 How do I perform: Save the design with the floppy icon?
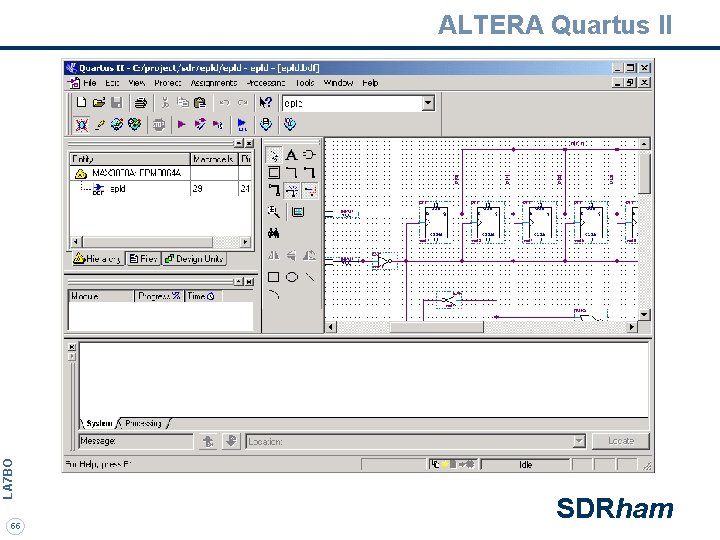tap(117, 102)
